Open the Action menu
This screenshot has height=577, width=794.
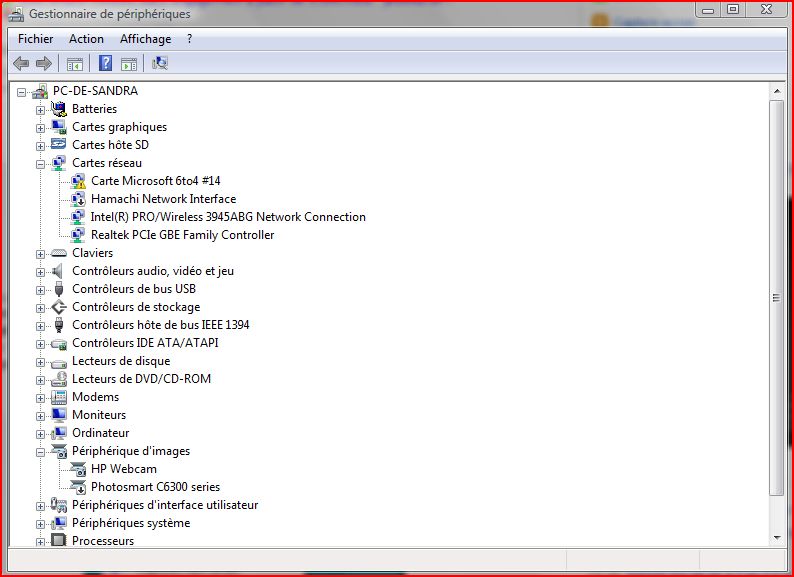86,39
